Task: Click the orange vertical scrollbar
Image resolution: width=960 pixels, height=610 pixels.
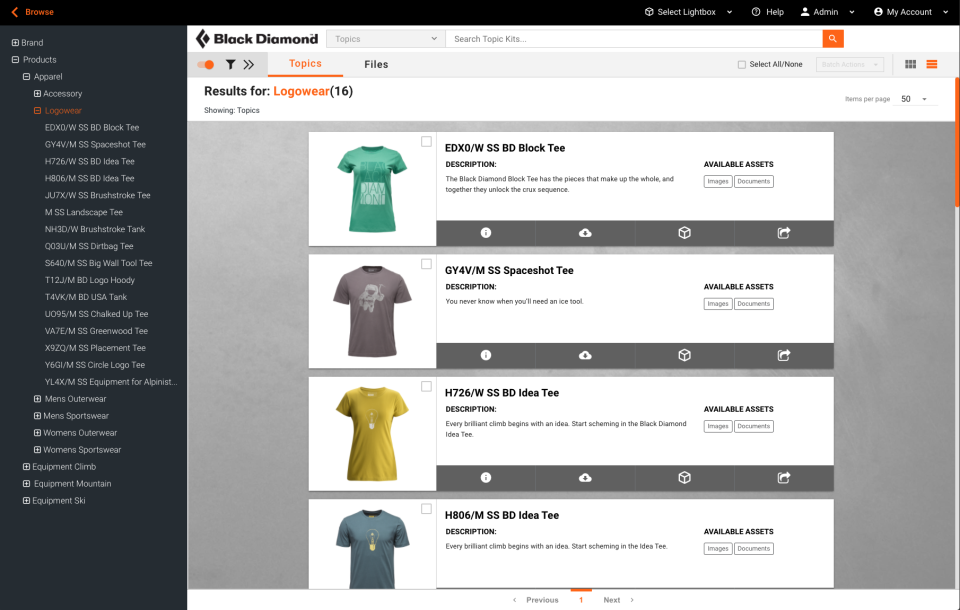Action: 957,142
